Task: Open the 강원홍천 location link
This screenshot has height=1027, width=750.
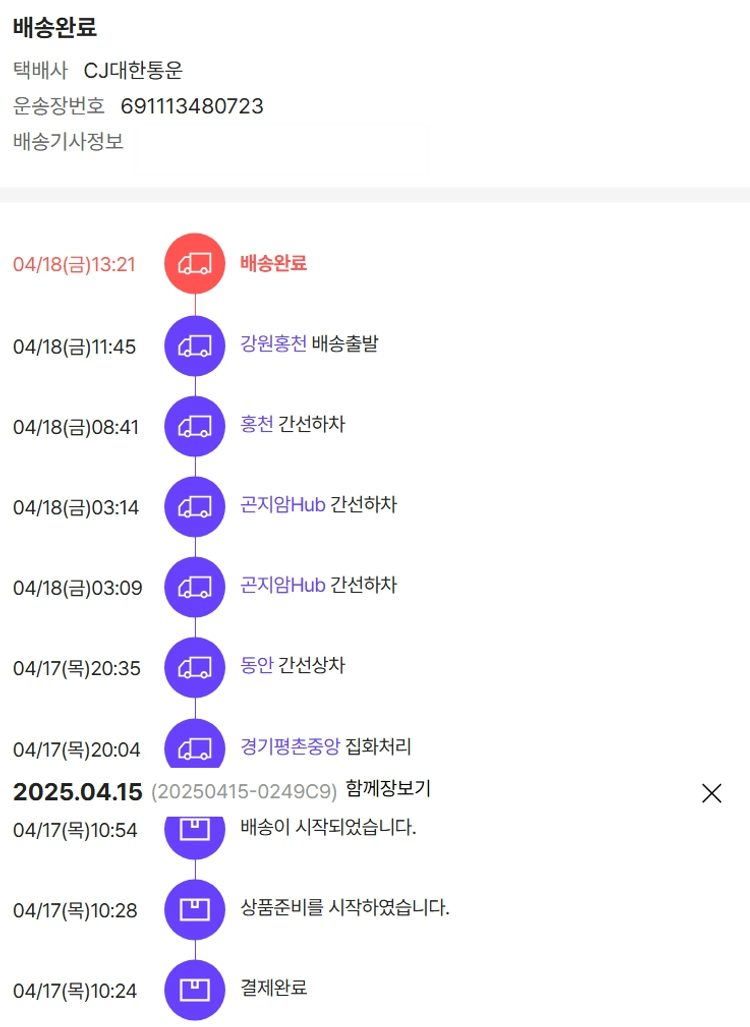Action: 273,345
